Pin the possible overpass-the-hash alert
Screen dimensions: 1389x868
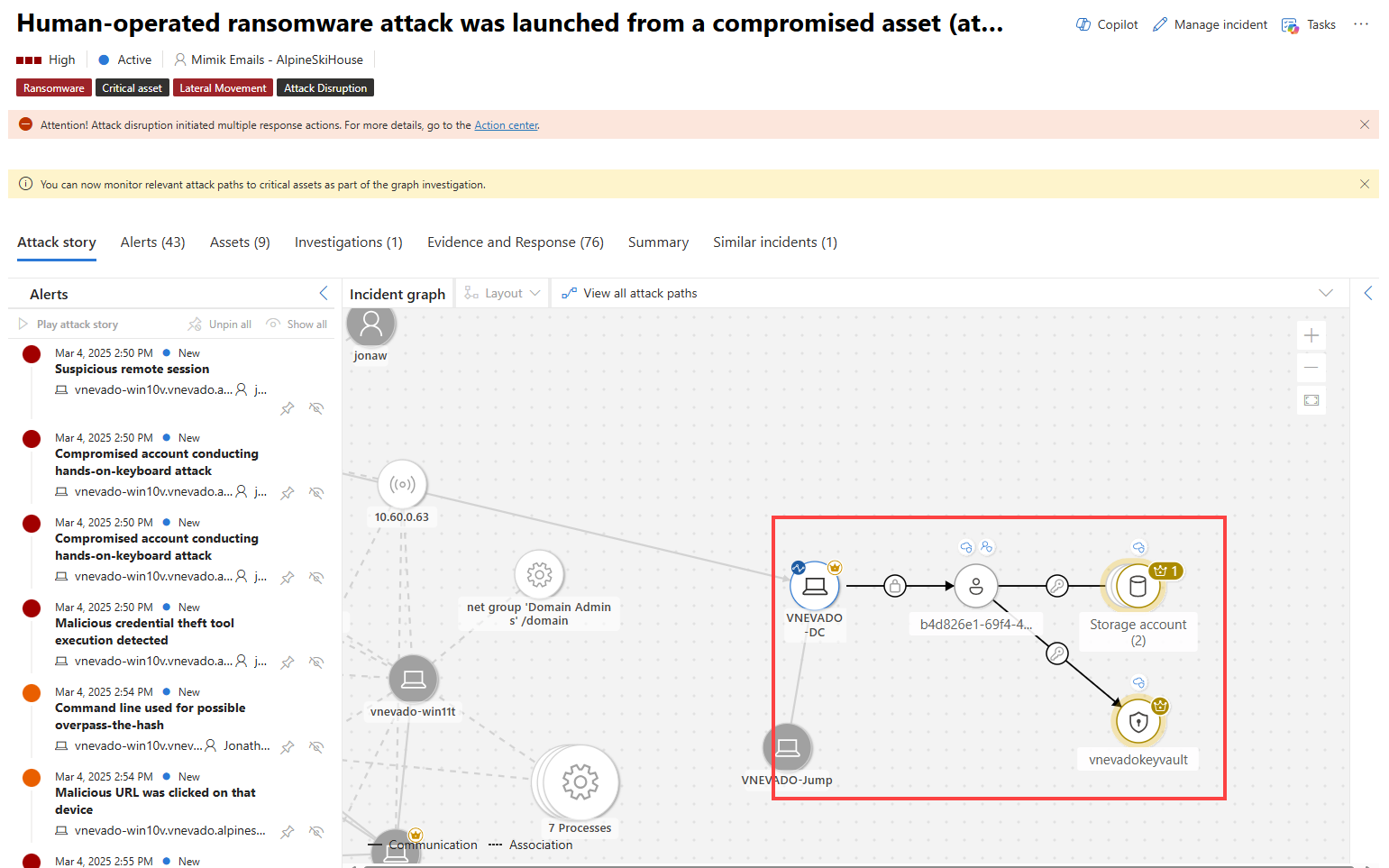click(288, 747)
